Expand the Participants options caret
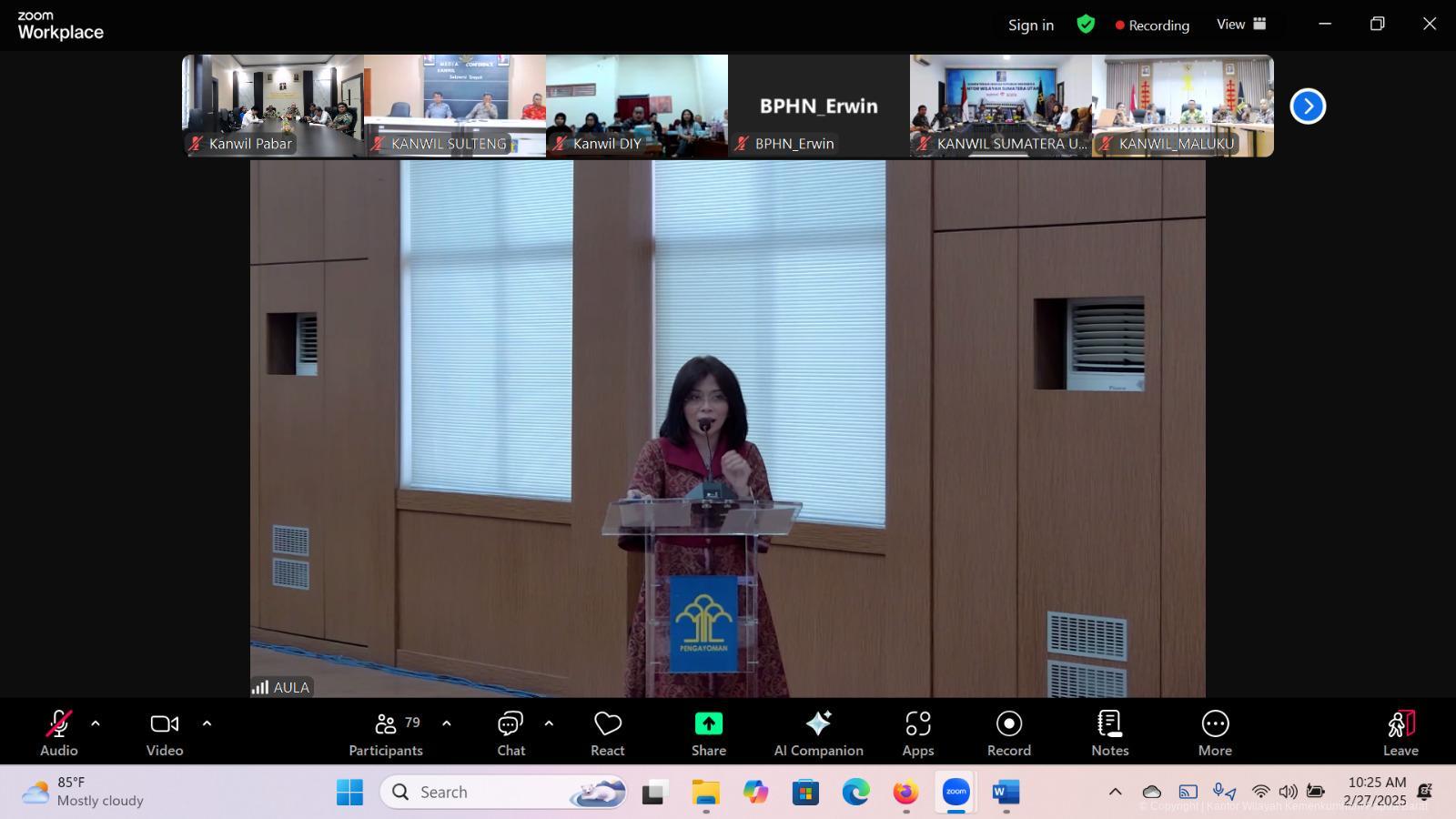 [446, 723]
